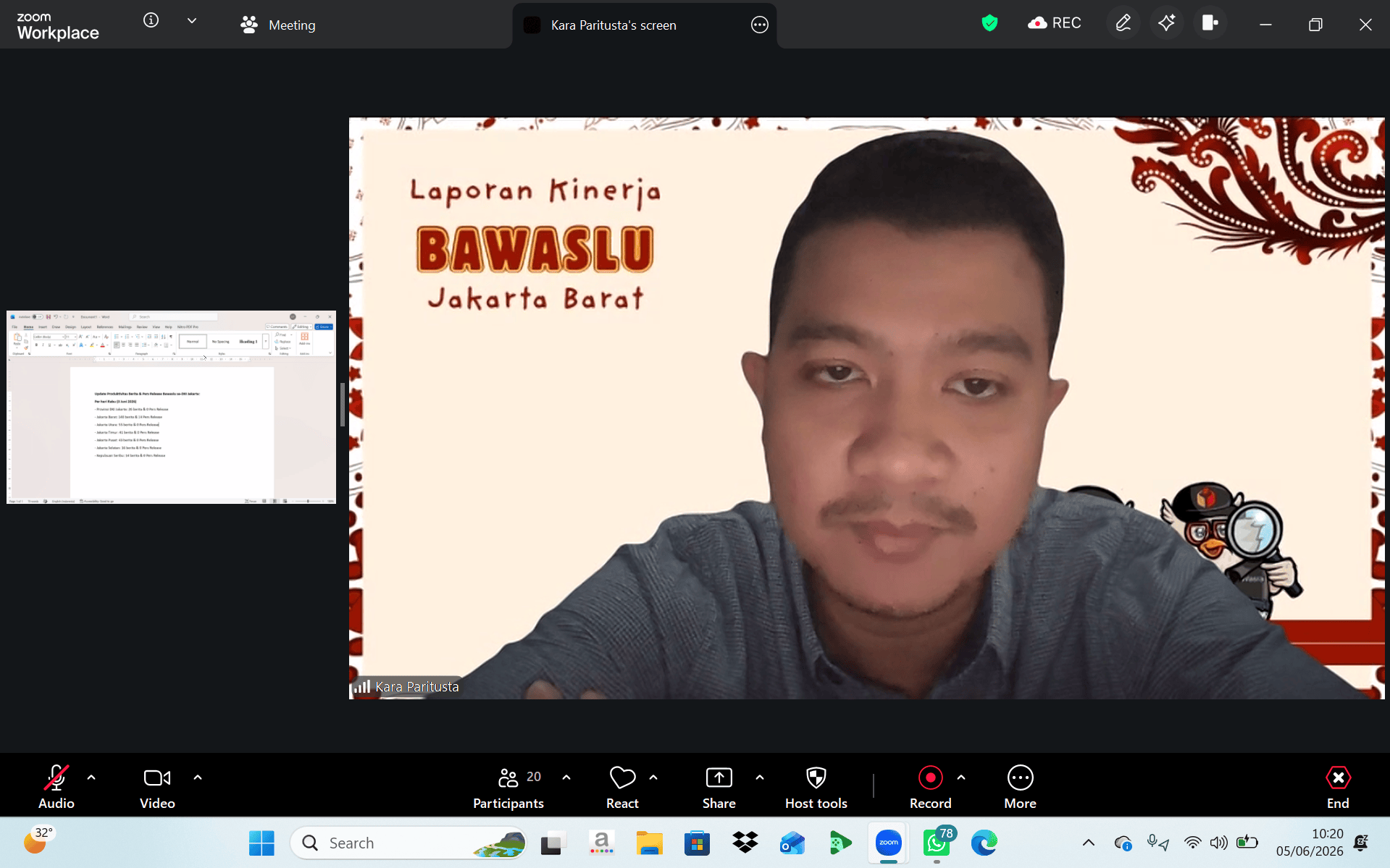The image size is (1390, 868).
Task: Click the taskbar Search box
Action: [408, 843]
